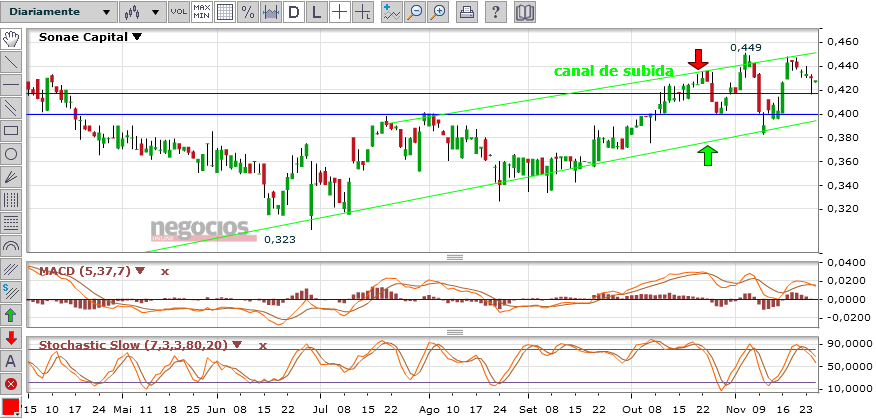876x419 pixels.
Task: Select the diagonal trend line tool
Action: pyautogui.click(x=11, y=61)
